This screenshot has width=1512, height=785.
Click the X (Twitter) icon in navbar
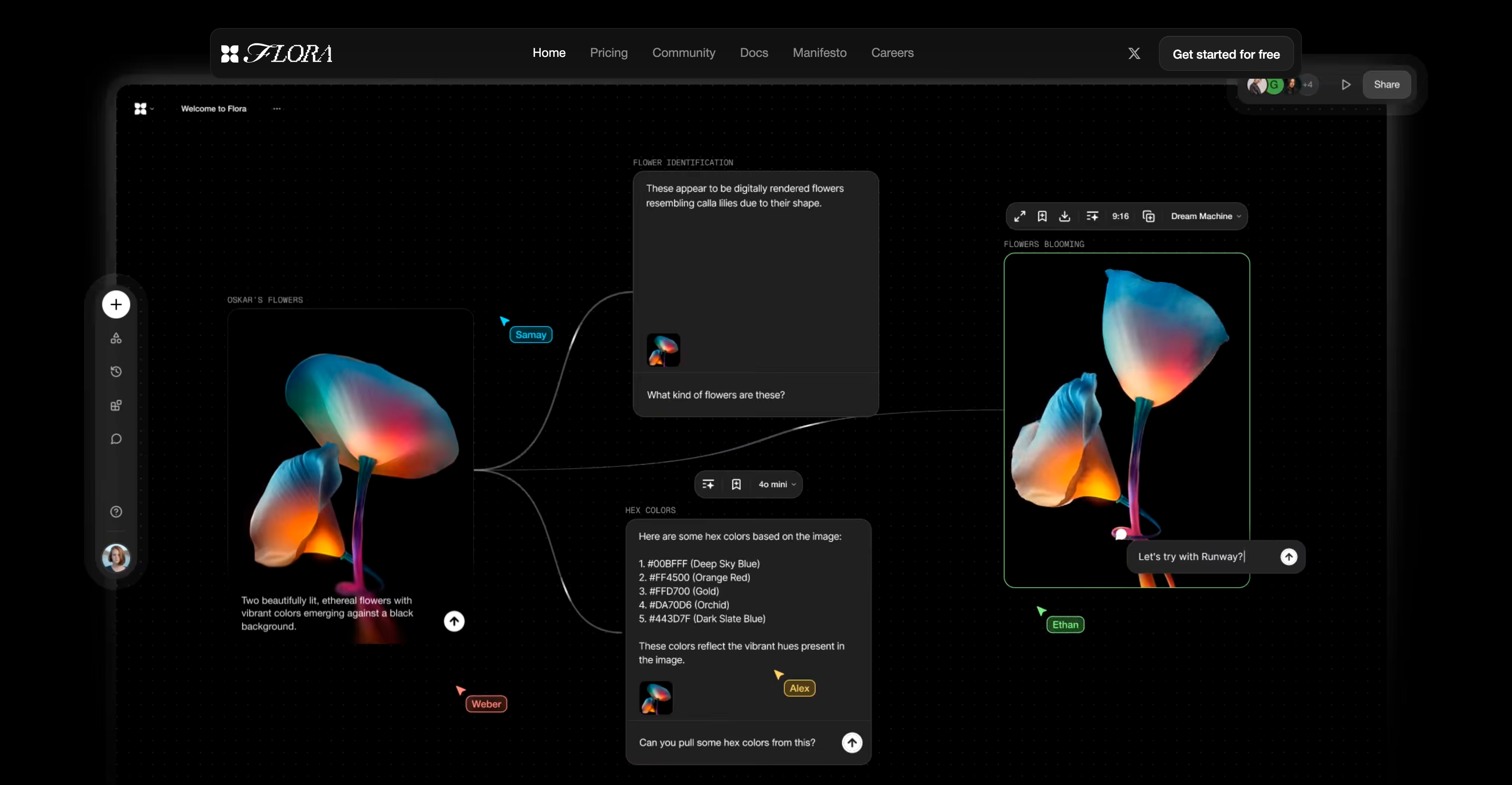coord(1134,53)
